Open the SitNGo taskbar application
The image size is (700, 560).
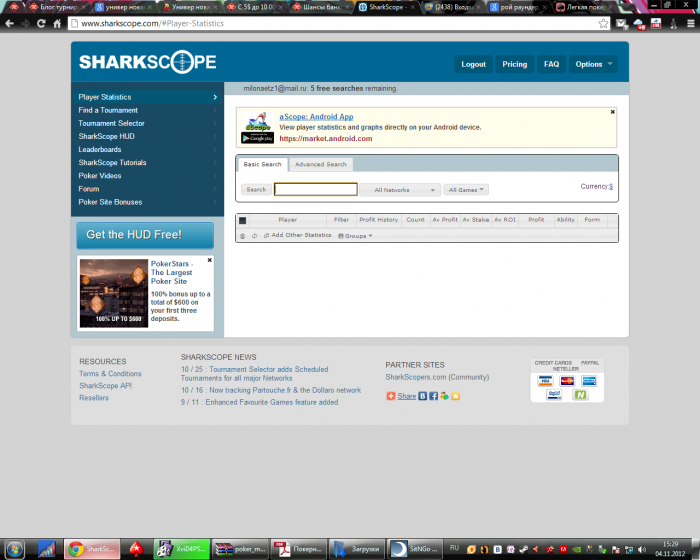[413, 549]
